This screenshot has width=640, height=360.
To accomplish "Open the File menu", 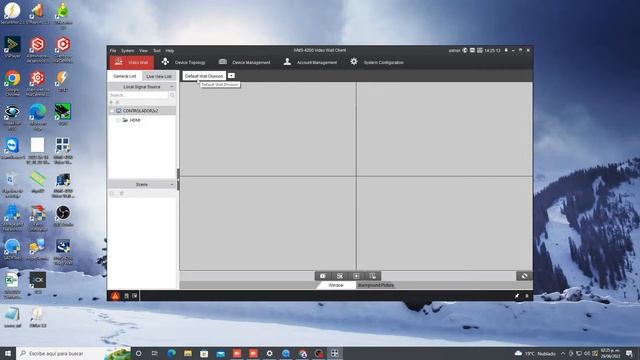I will click(113, 51).
